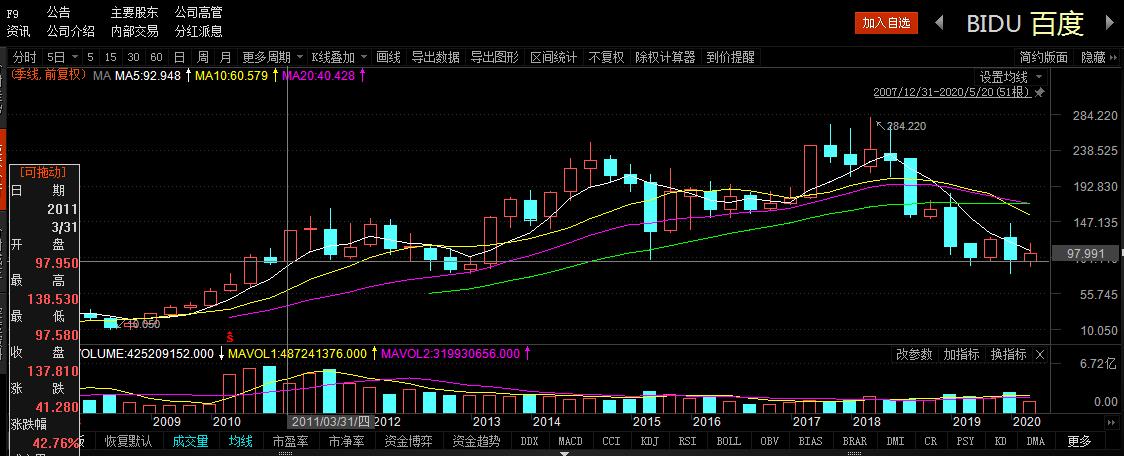Click 恢复默认 to restore defaults
The image size is (1124, 456).
130,441
